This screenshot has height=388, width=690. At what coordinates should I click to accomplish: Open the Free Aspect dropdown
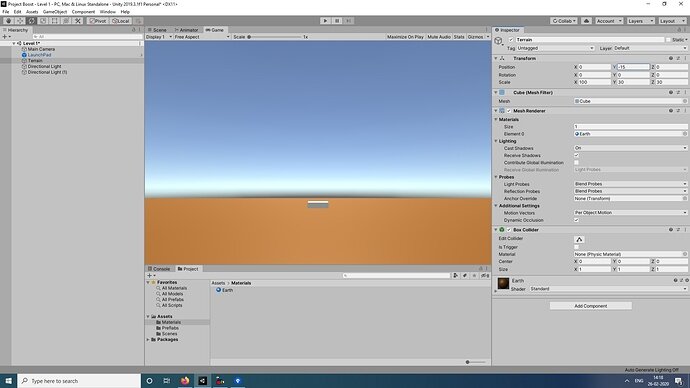202,37
